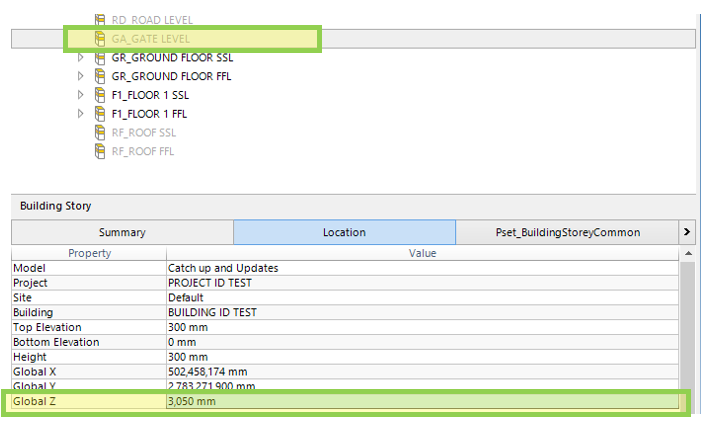Click the 'Building Story' panel heading
719x426 pixels.
pyautogui.click(x=55, y=206)
